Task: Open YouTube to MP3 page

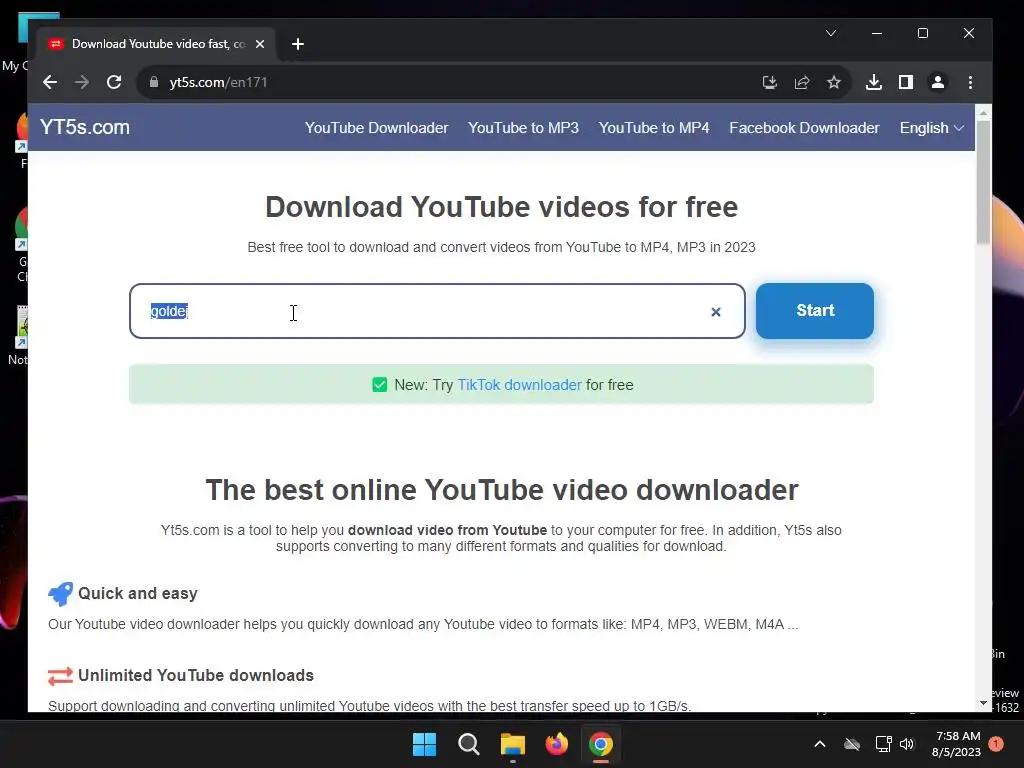Action: tap(523, 128)
